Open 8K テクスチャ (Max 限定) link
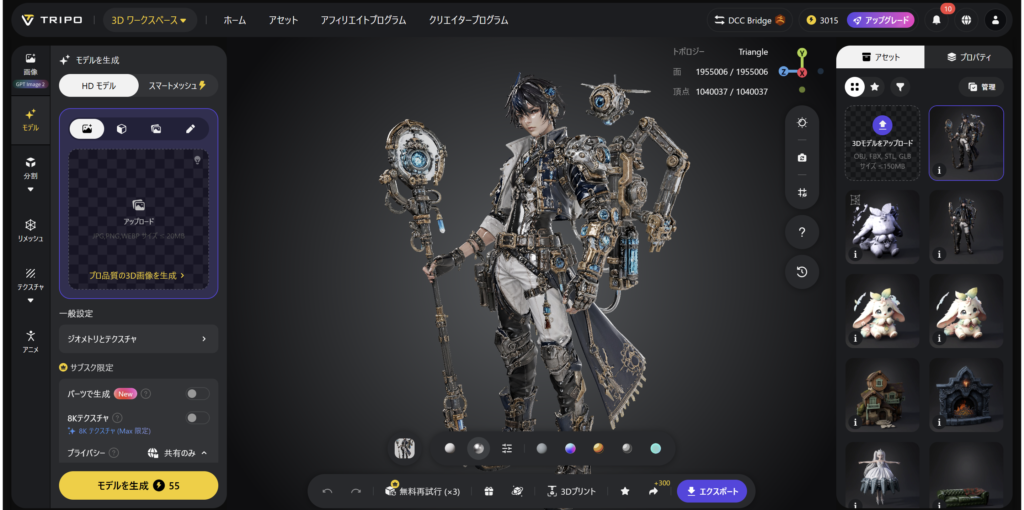Screen dimensions: 1024x510 tap(110, 431)
